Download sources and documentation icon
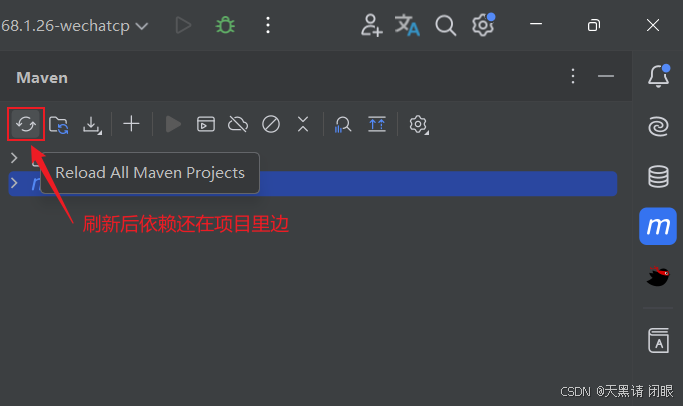The width and height of the screenshot is (683, 406). pos(92,125)
